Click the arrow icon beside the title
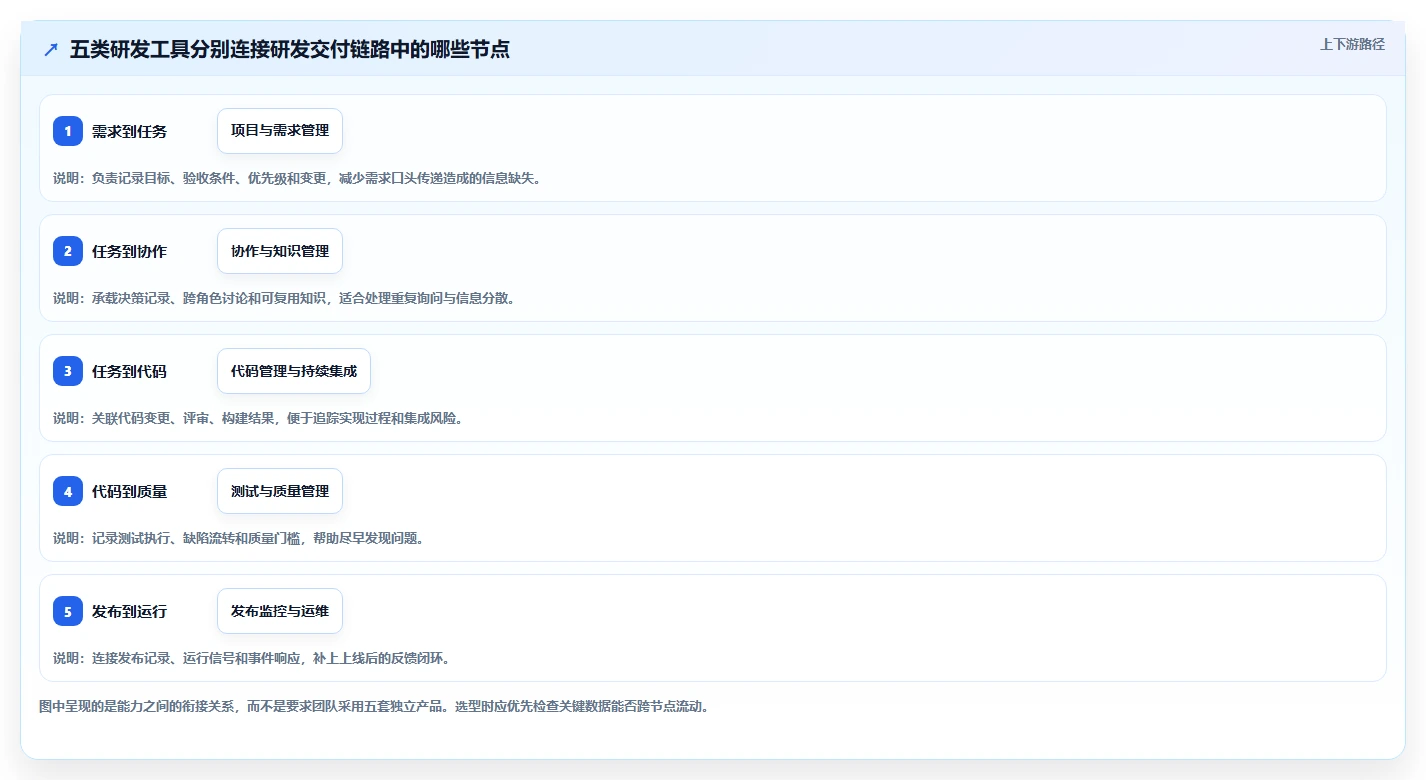The image size is (1426, 780). 51,50
